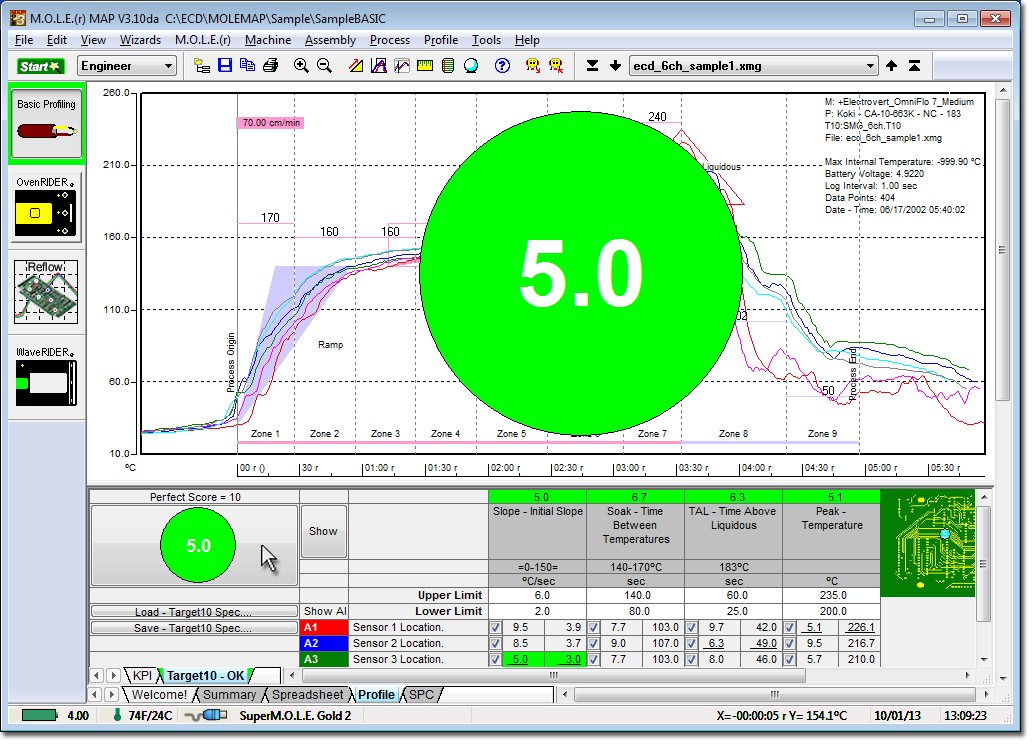Save using the blue floppy disk icon
1034x748 pixels.
[x=225, y=66]
